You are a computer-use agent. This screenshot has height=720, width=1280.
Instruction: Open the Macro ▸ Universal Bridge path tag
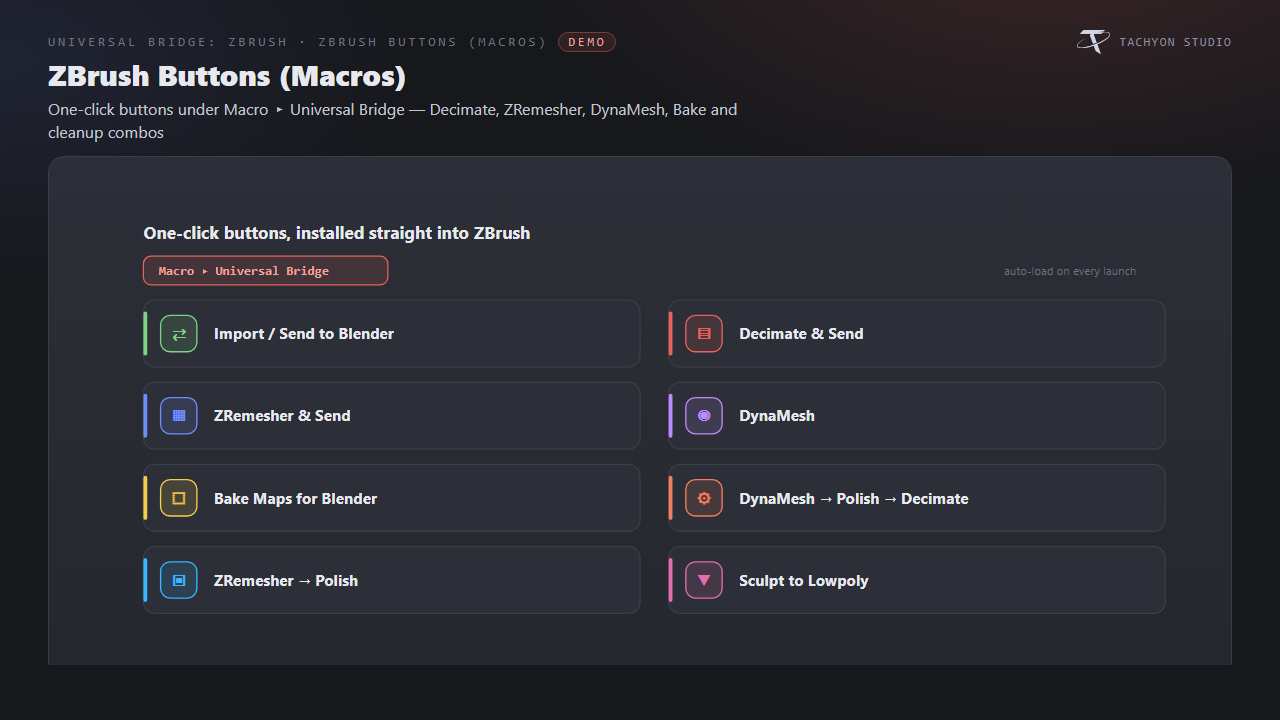coord(266,271)
